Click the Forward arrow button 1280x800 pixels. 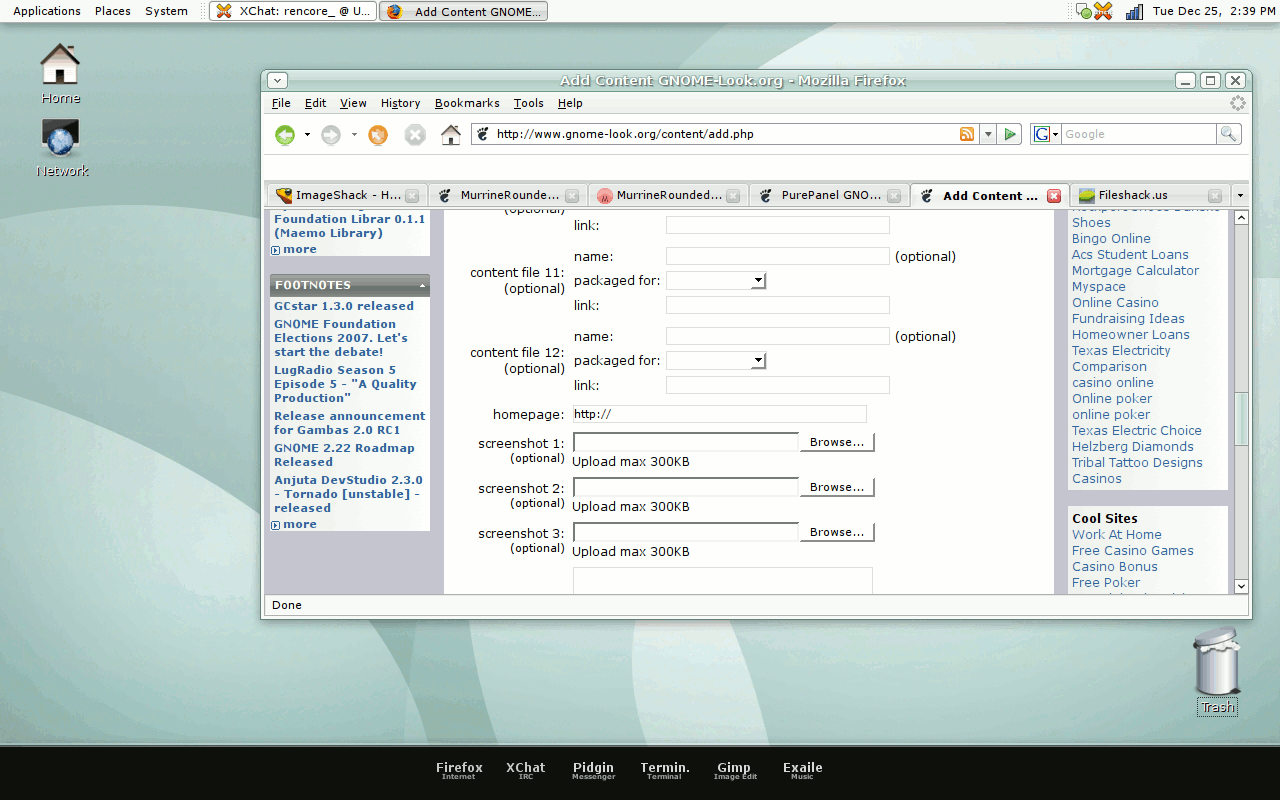pyautogui.click(x=331, y=135)
